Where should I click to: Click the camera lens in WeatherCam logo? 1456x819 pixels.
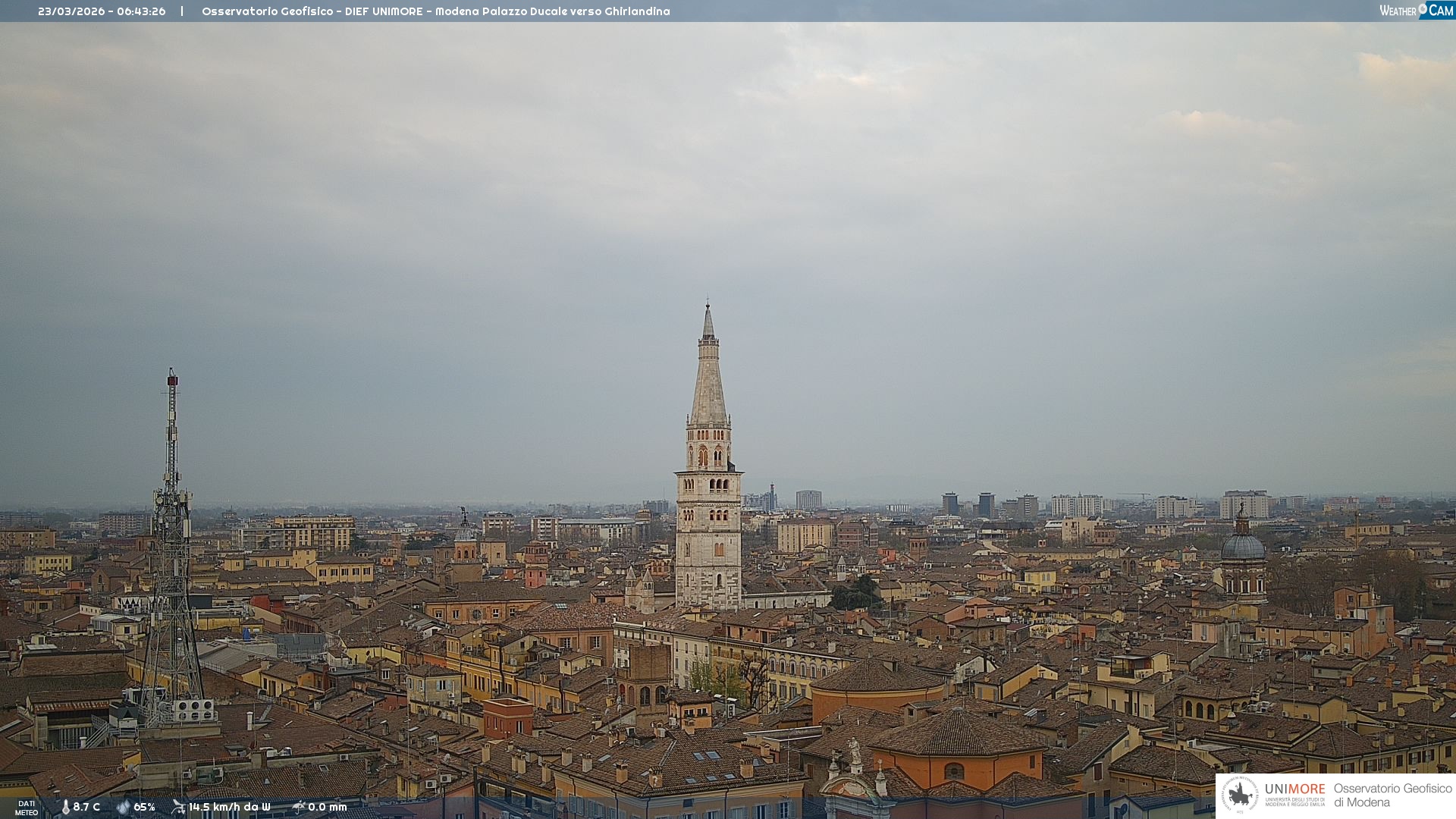tap(1423, 8)
